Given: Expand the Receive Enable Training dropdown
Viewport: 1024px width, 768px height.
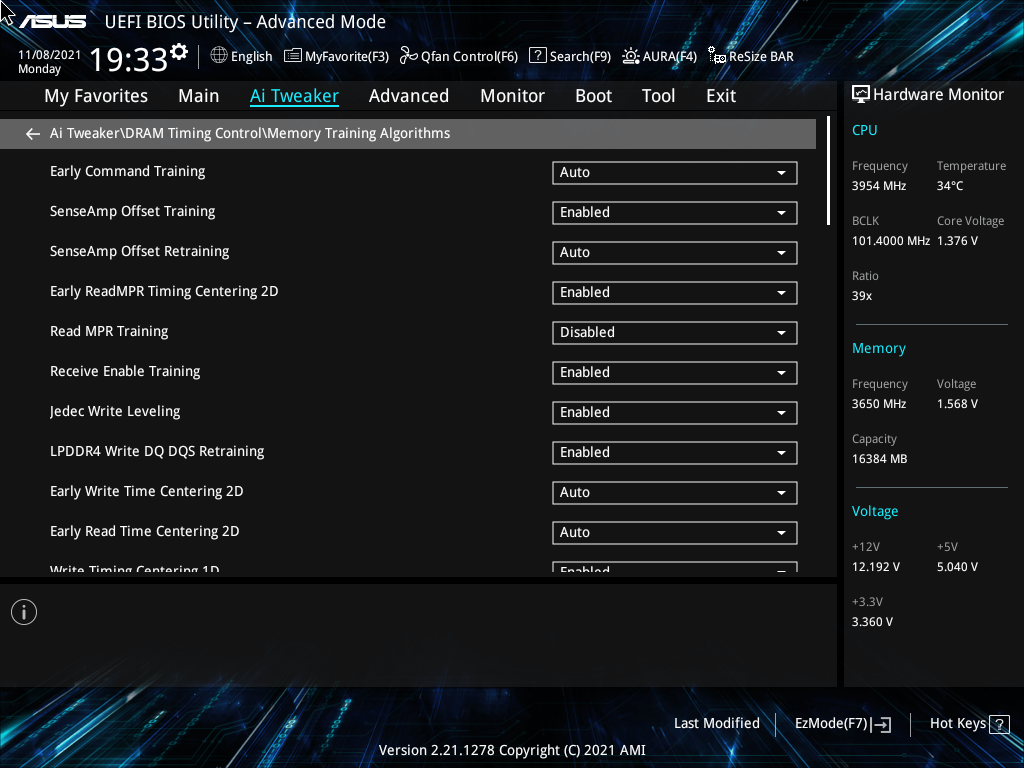Looking at the screenshot, I should [x=675, y=373].
